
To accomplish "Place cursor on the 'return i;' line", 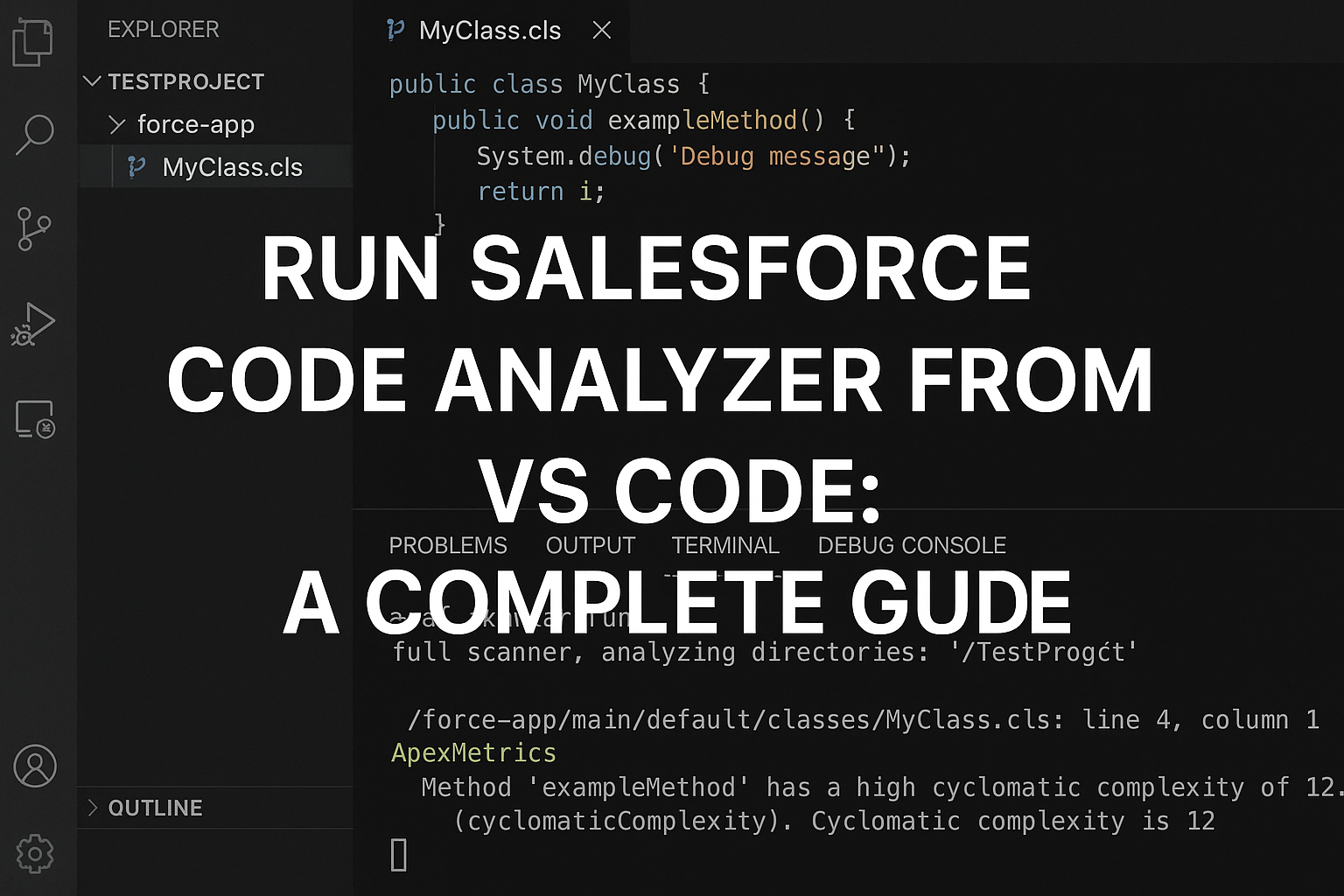I will tap(541, 192).
